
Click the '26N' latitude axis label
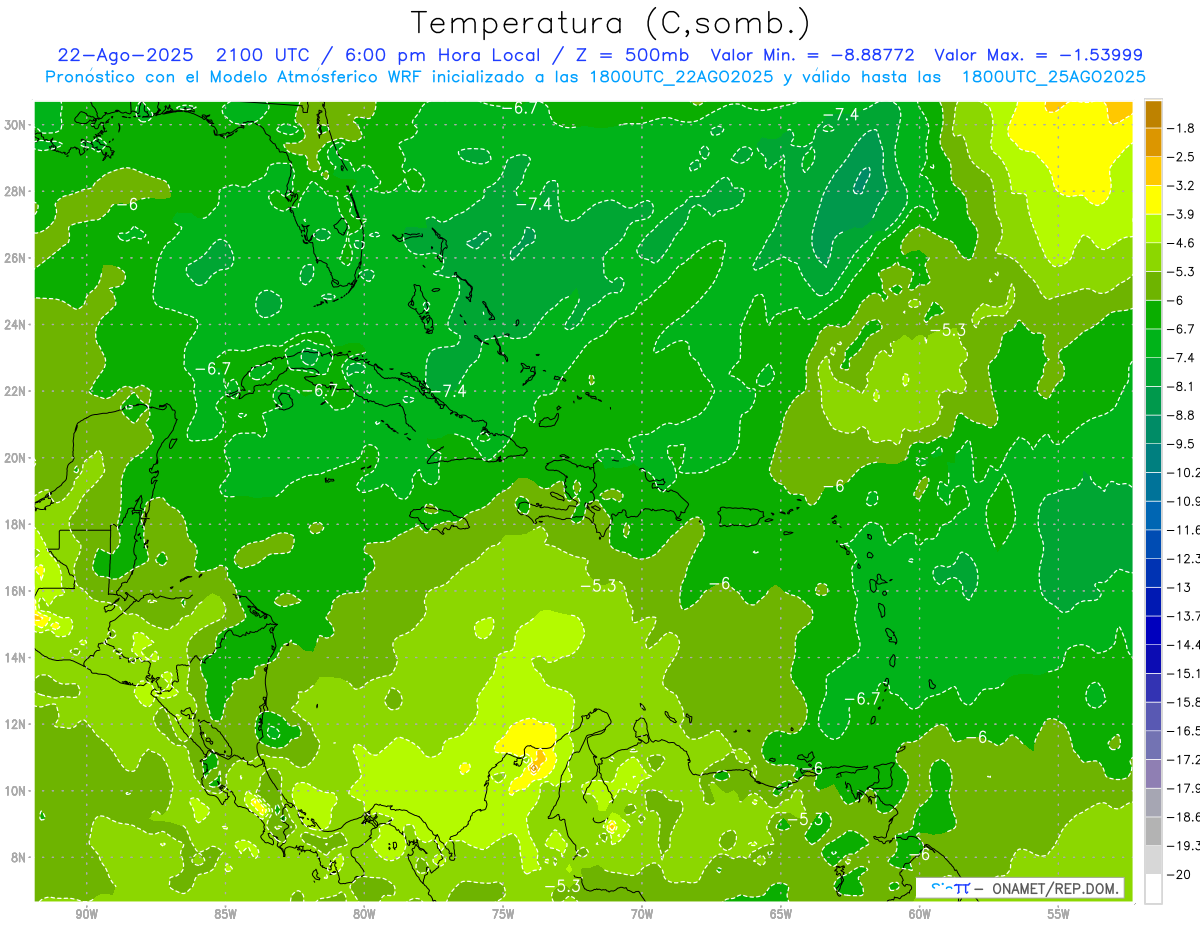click(x=17, y=258)
